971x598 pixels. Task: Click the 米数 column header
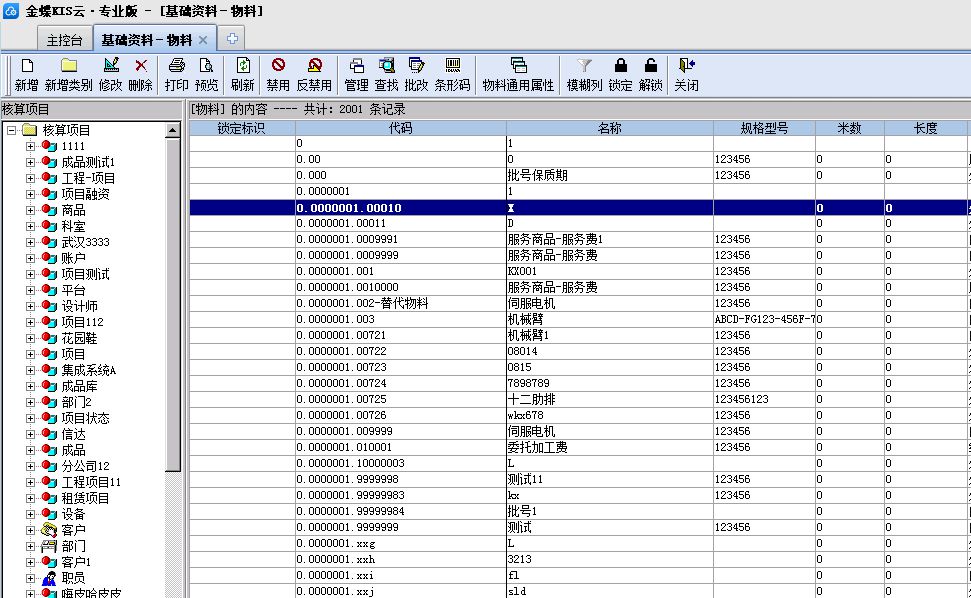850,128
